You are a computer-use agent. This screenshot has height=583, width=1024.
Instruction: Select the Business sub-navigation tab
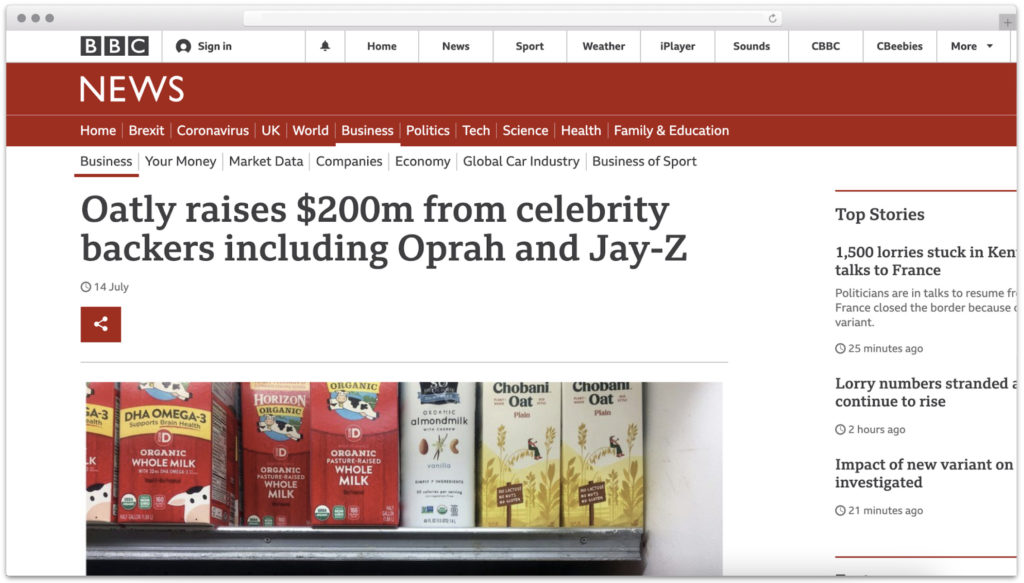pyautogui.click(x=106, y=161)
